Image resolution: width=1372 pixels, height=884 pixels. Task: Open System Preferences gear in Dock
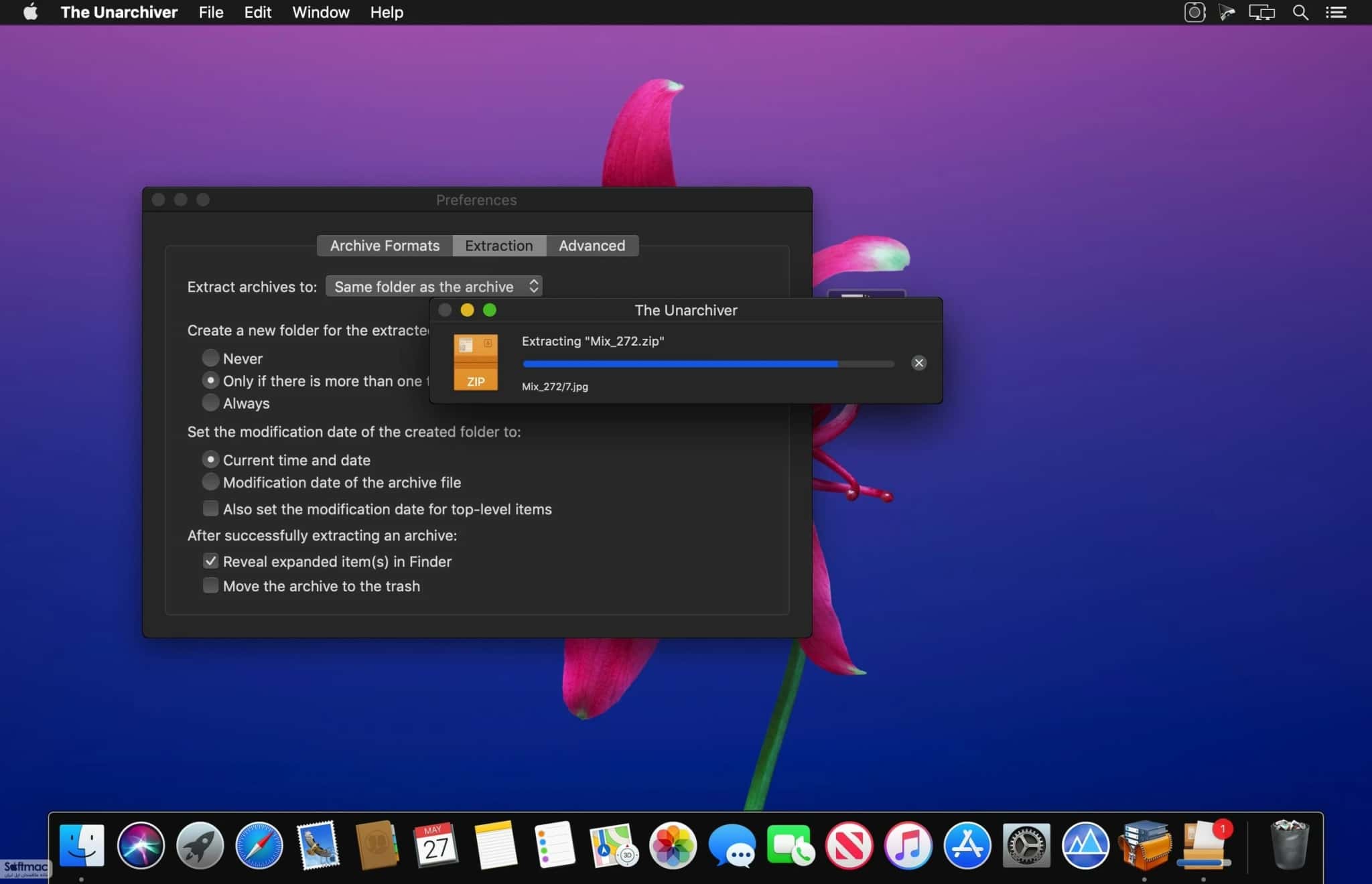(x=1026, y=845)
